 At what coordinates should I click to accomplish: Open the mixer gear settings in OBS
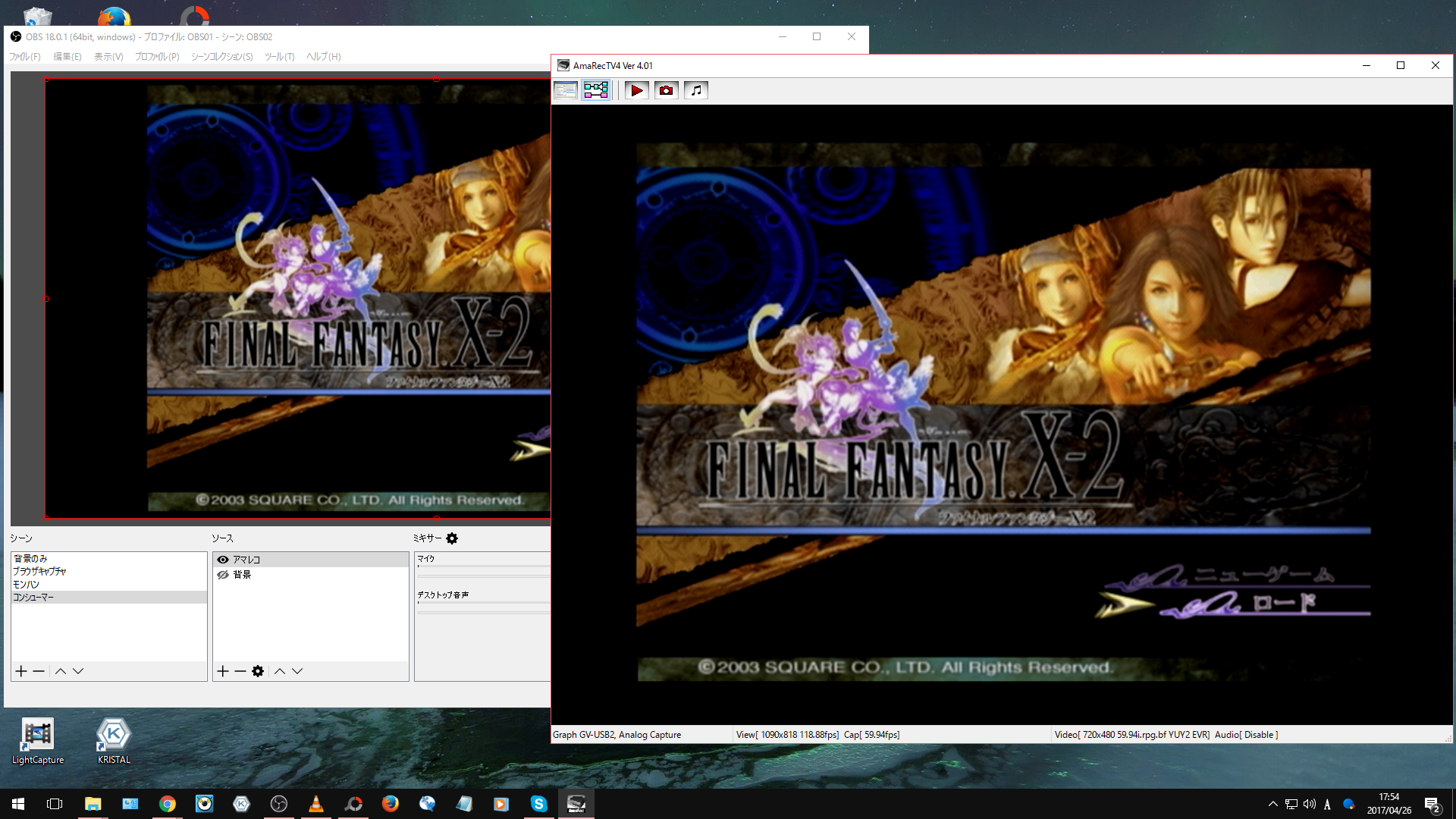pyautogui.click(x=452, y=538)
